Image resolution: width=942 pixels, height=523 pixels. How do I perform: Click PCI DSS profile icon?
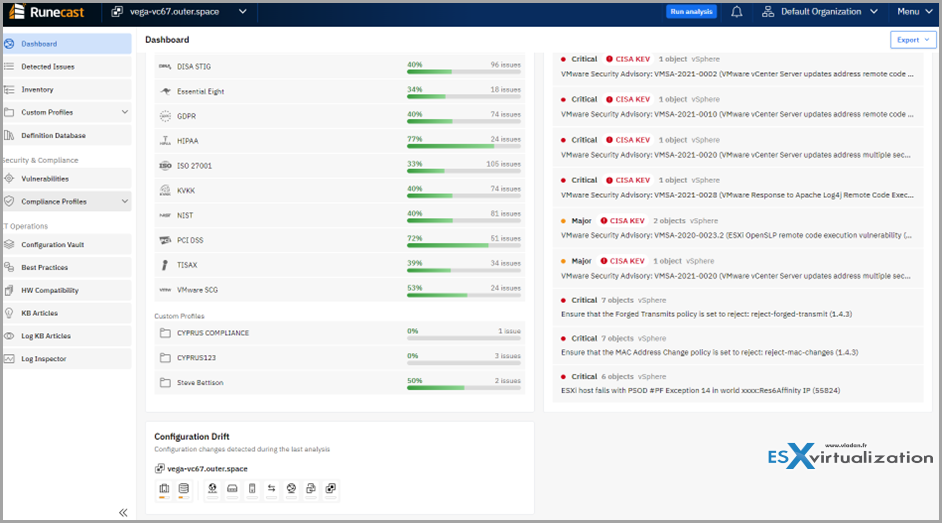click(x=165, y=240)
